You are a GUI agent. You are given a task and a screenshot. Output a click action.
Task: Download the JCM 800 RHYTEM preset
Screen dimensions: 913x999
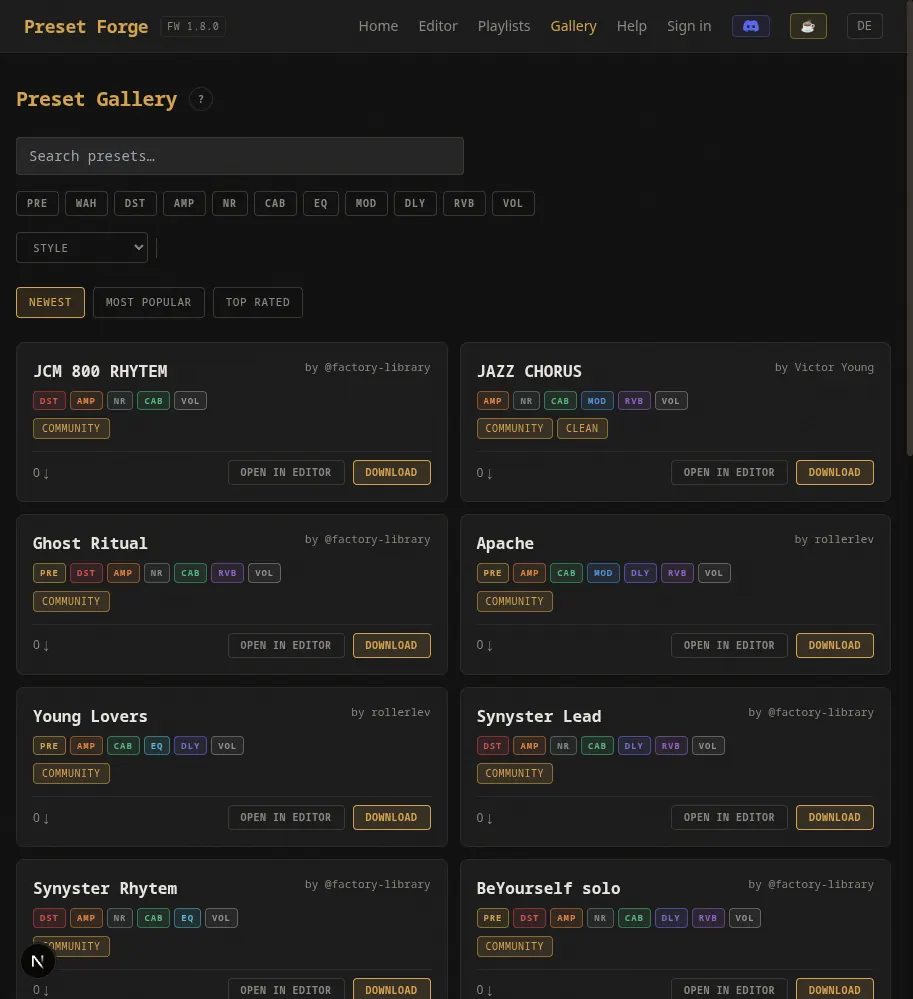click(x=391, y=472)
